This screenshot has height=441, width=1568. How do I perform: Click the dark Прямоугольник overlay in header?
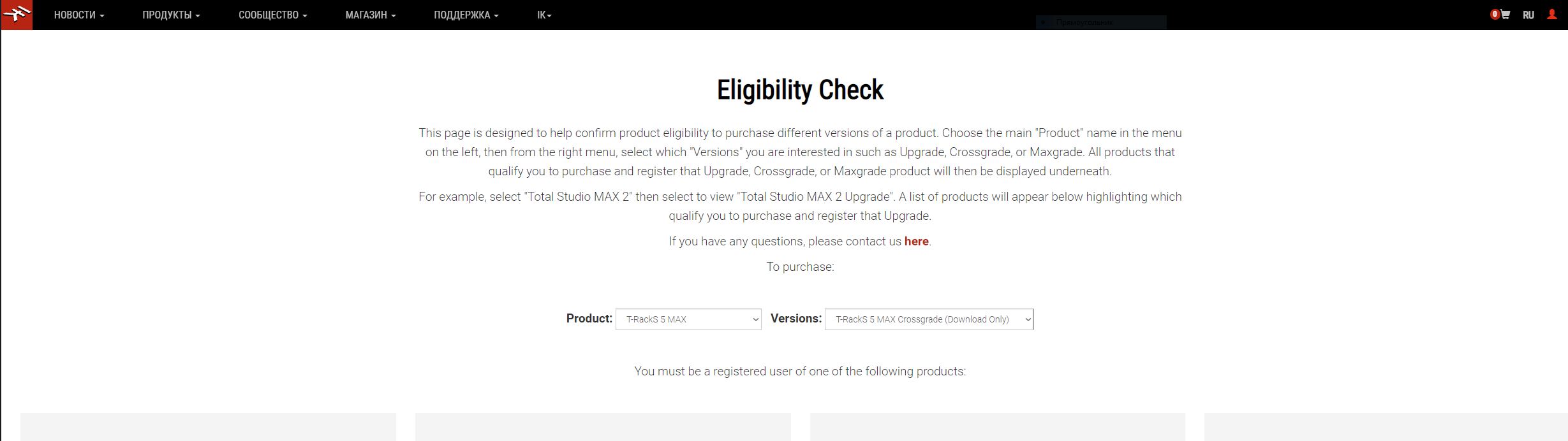point(1101,22)
